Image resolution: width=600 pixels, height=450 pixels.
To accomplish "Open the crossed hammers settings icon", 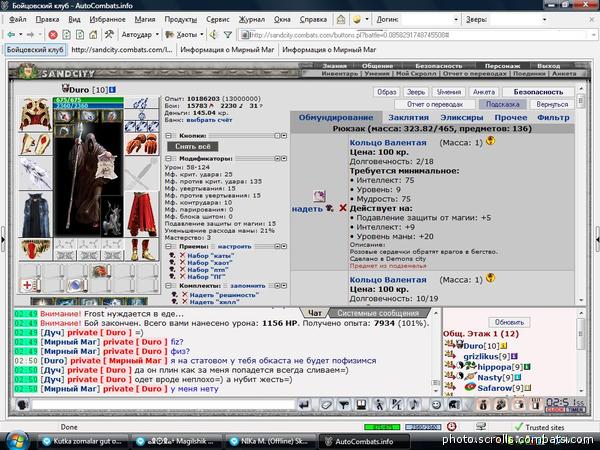I will (109, 34).
